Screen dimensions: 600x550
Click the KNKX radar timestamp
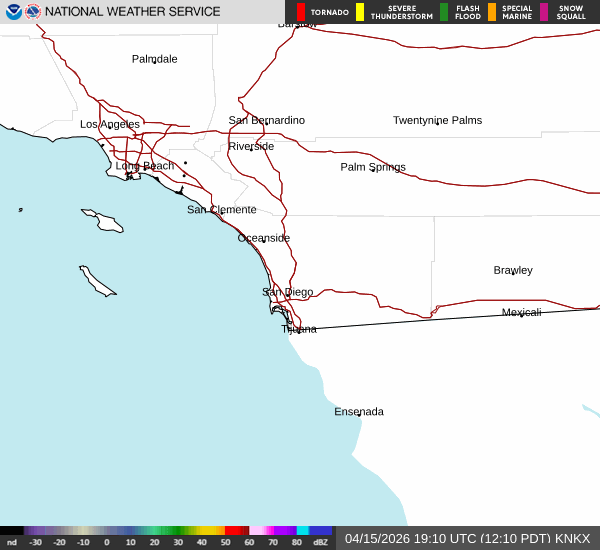(x=467, y=538)
